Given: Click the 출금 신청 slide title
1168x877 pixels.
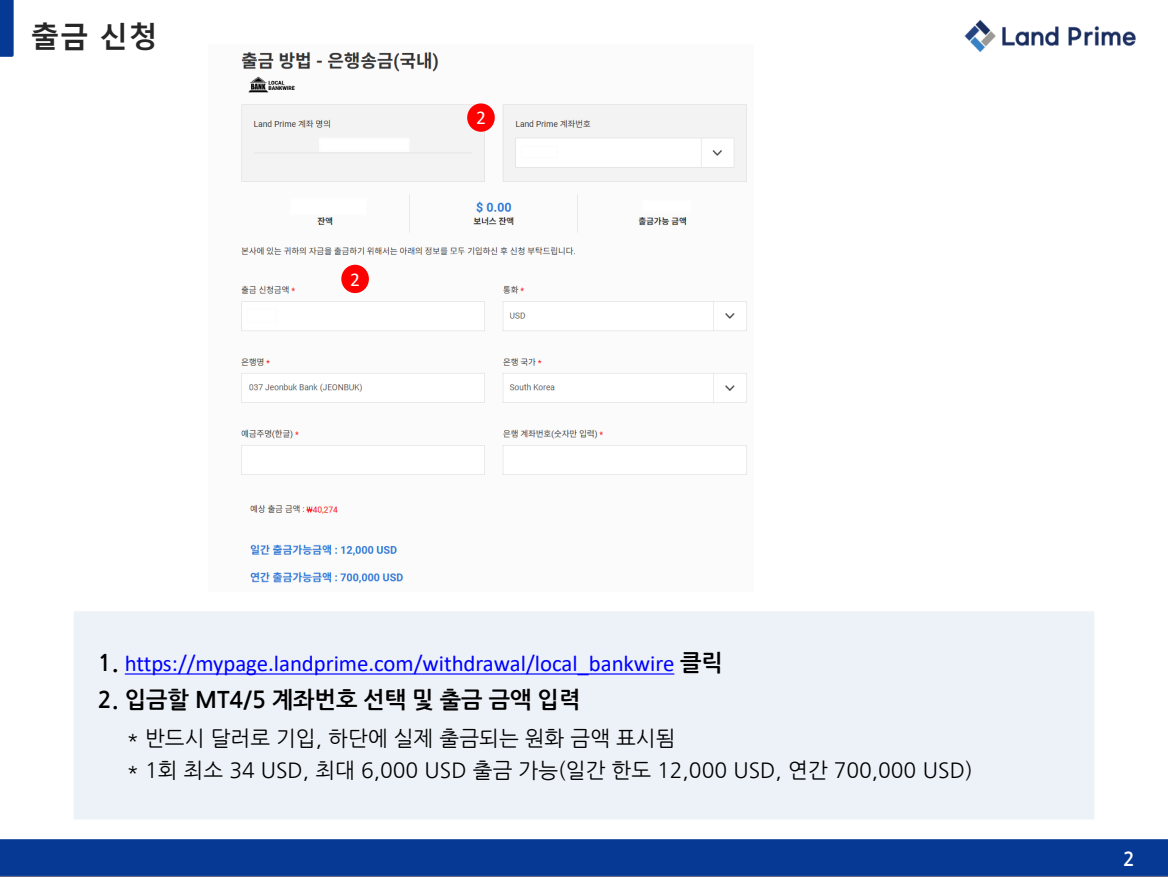Looking at the screenshot, I should point(94,36).
